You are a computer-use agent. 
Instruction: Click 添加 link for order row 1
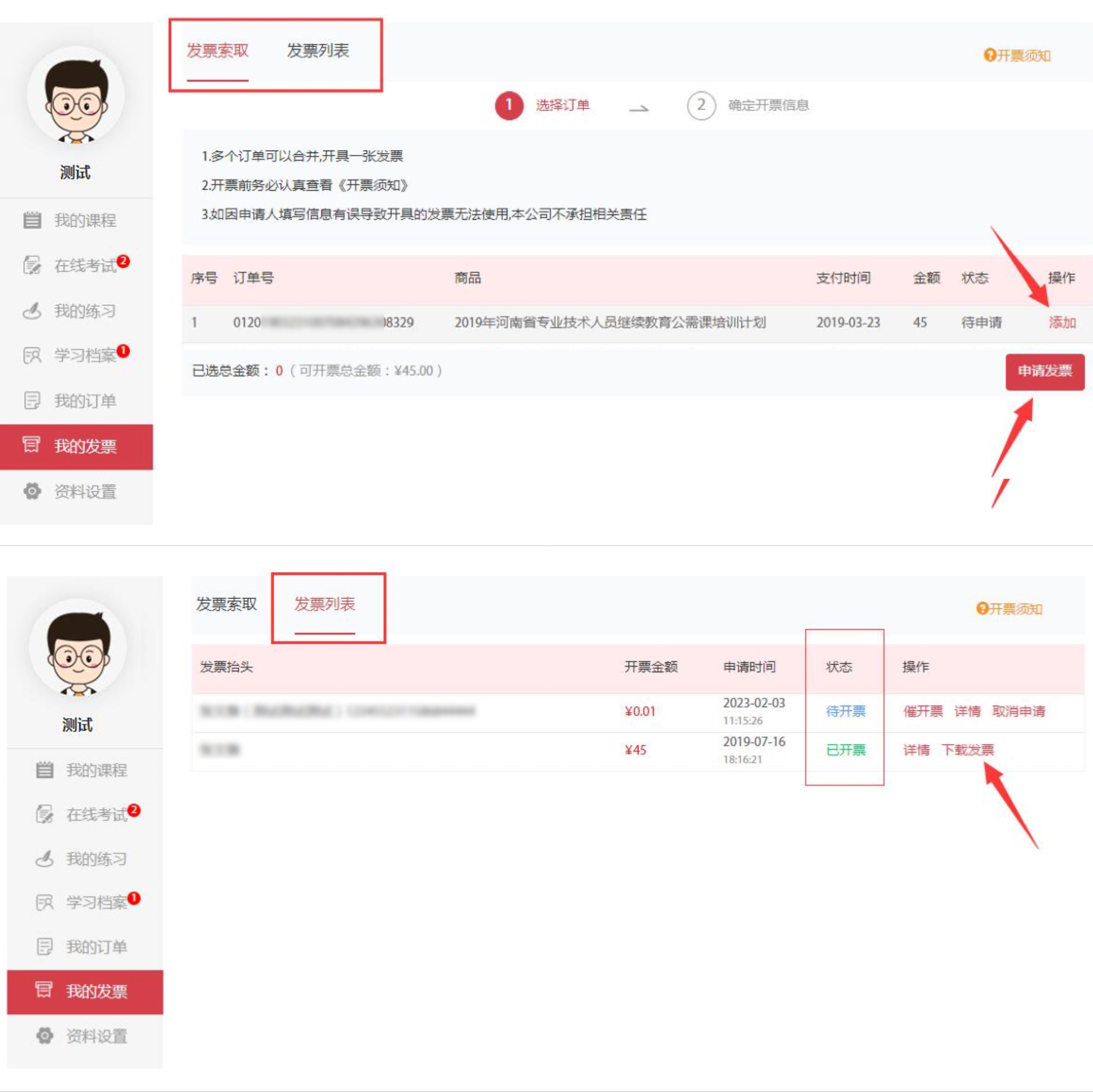(x=1062, y=322)
